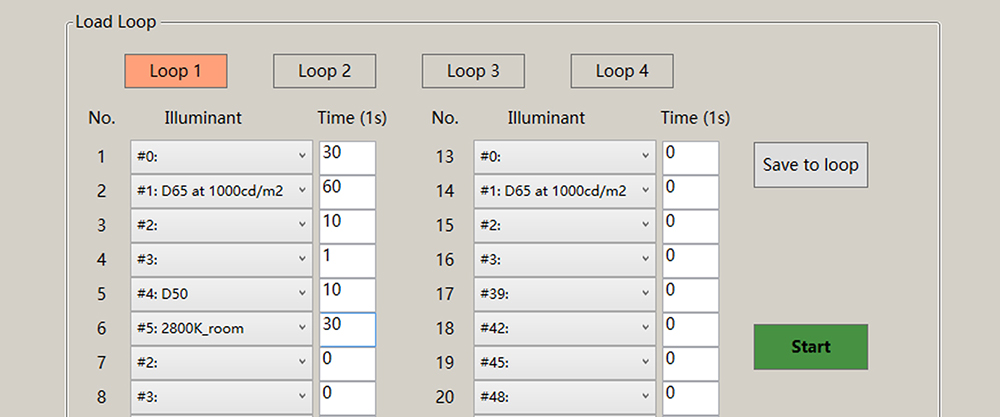Image resolution: width=1000 pixels, height=417 pixels.
Task: Click the time field for row 3
Action: pos(348,226)
